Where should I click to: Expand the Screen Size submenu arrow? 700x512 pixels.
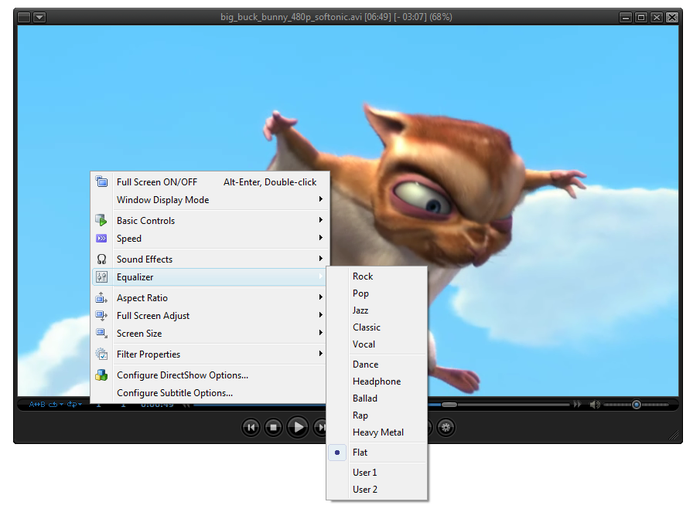[x=321, y=333]
